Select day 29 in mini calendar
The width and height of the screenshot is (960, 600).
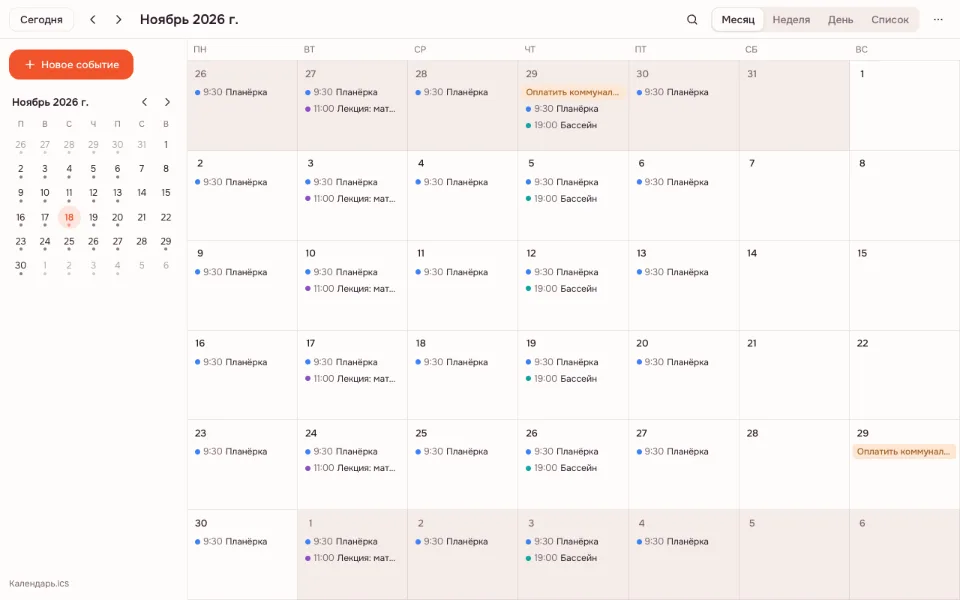click(166, 242)
